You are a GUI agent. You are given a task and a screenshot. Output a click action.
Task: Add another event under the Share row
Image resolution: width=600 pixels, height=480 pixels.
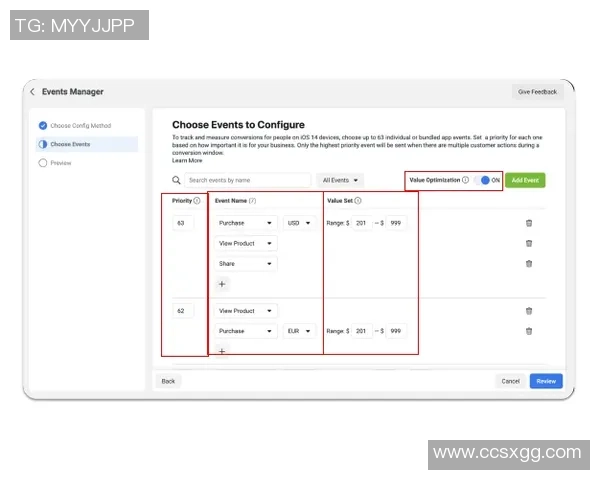coord(222,284)
